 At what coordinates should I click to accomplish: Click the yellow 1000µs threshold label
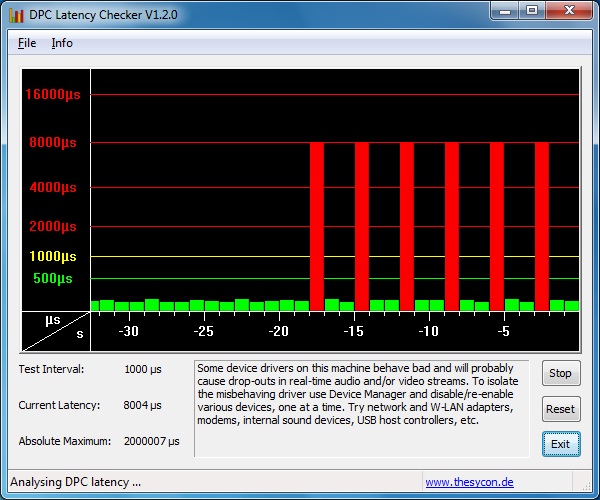52,256
